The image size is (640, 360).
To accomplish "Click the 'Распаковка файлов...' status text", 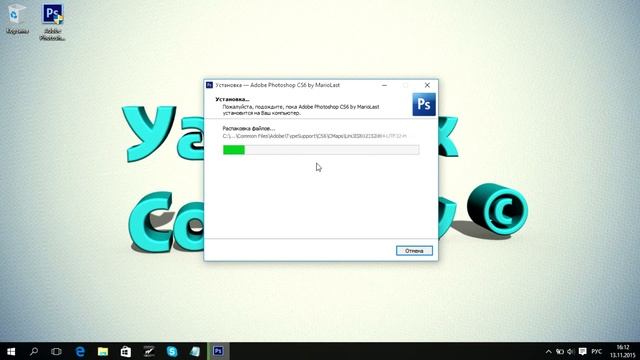I will (x=249, y=128).
